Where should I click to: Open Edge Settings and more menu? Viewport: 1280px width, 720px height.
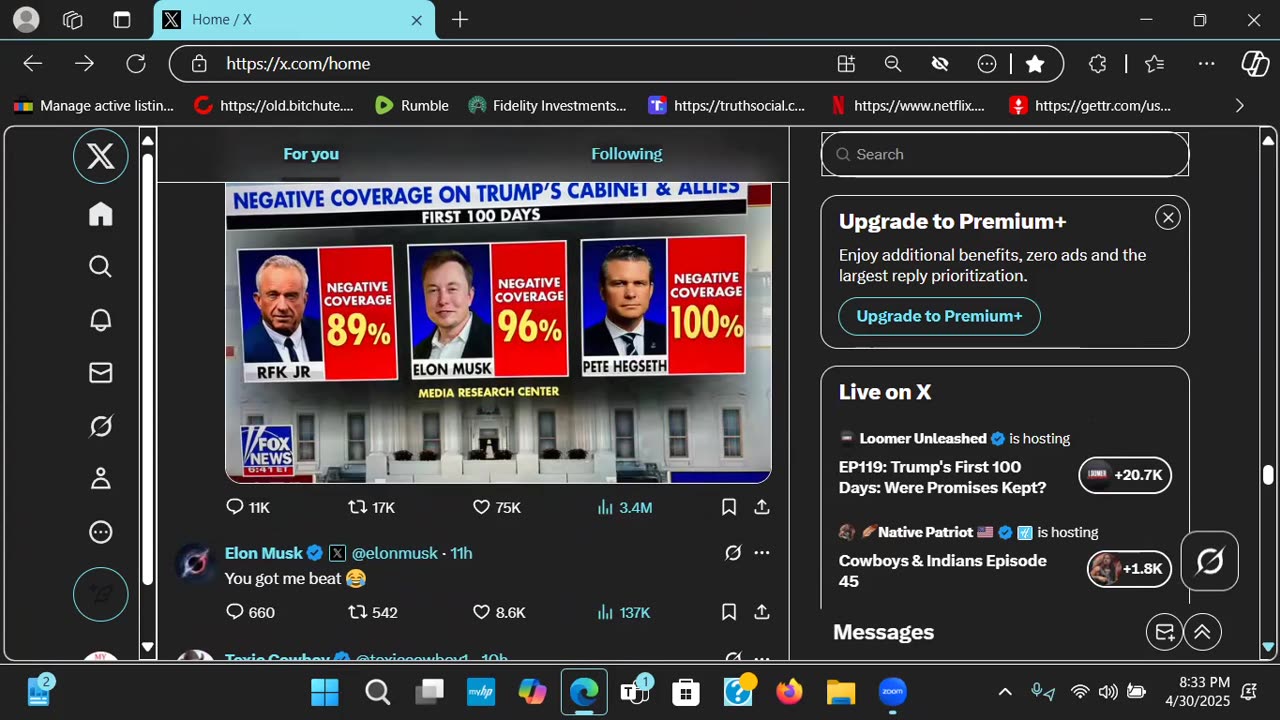[x=1207, y=64]
